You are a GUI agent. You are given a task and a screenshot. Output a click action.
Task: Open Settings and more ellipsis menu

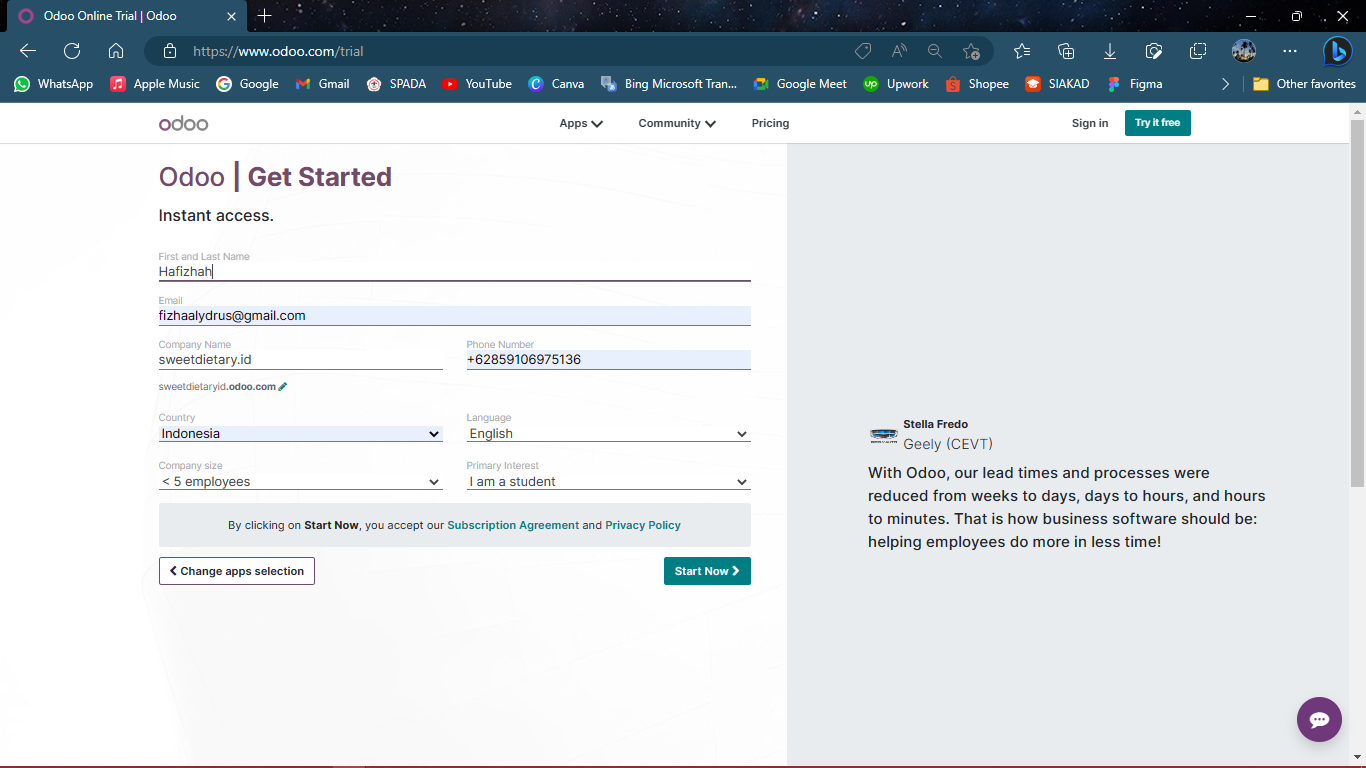1290,51
